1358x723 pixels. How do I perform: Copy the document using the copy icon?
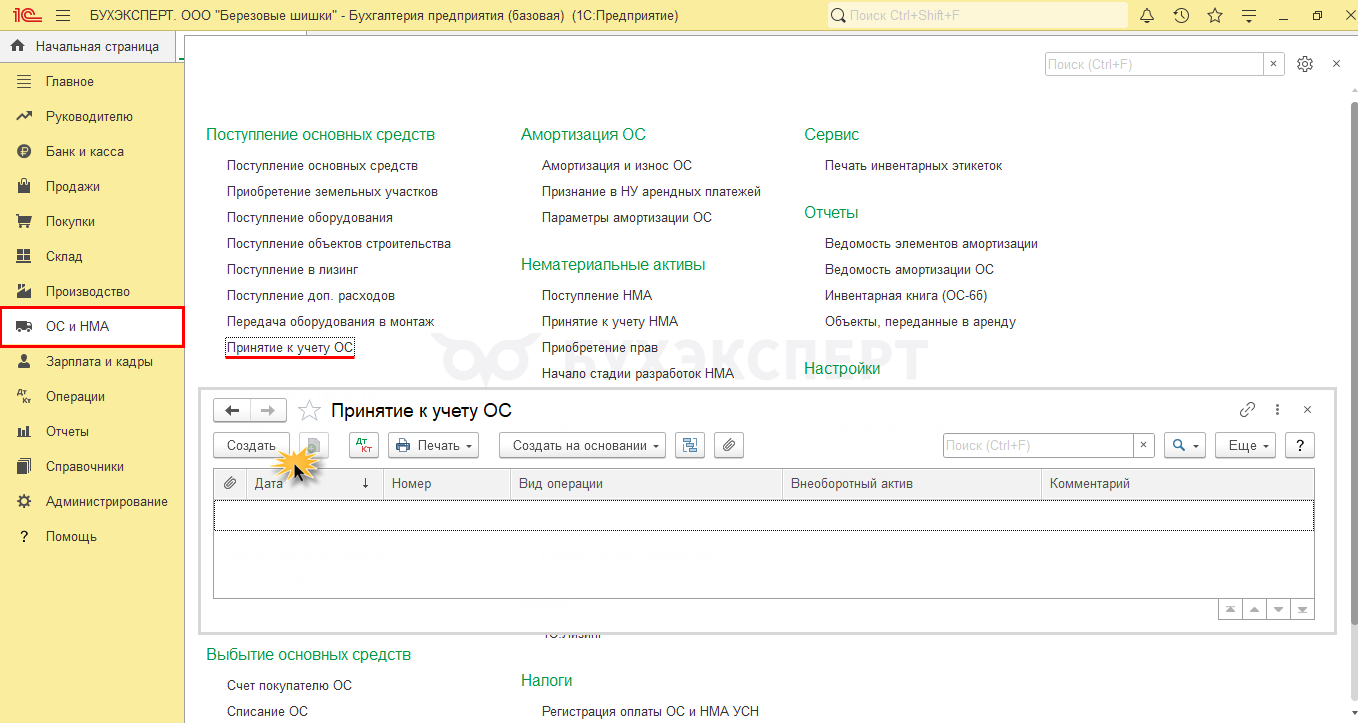pos(314,446)
